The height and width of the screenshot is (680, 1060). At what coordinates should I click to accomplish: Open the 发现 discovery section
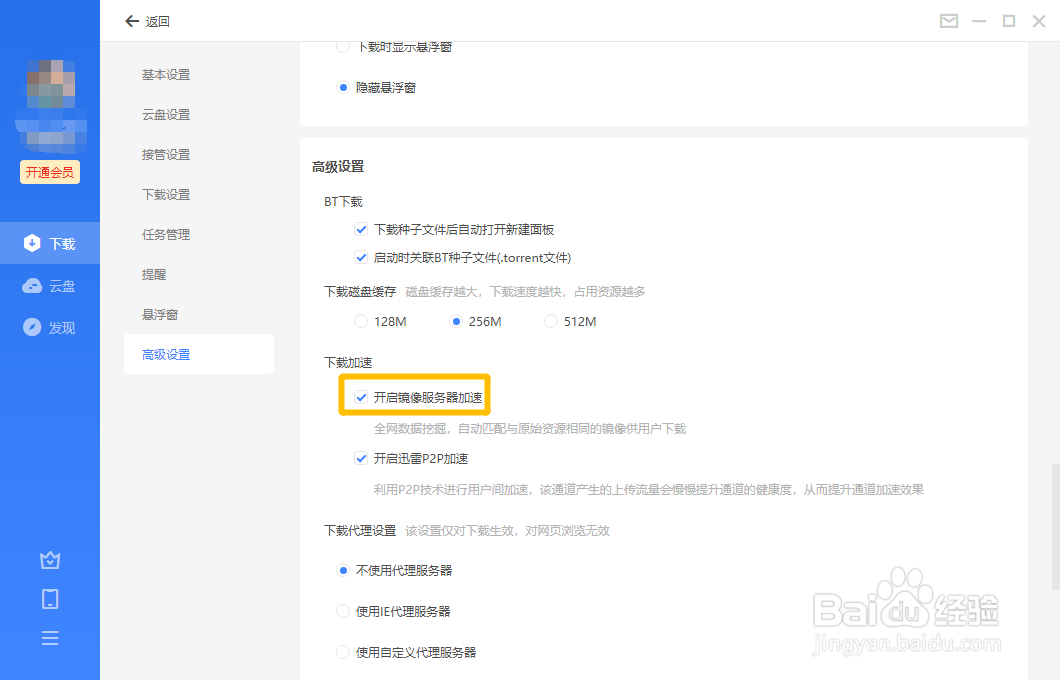50,327
